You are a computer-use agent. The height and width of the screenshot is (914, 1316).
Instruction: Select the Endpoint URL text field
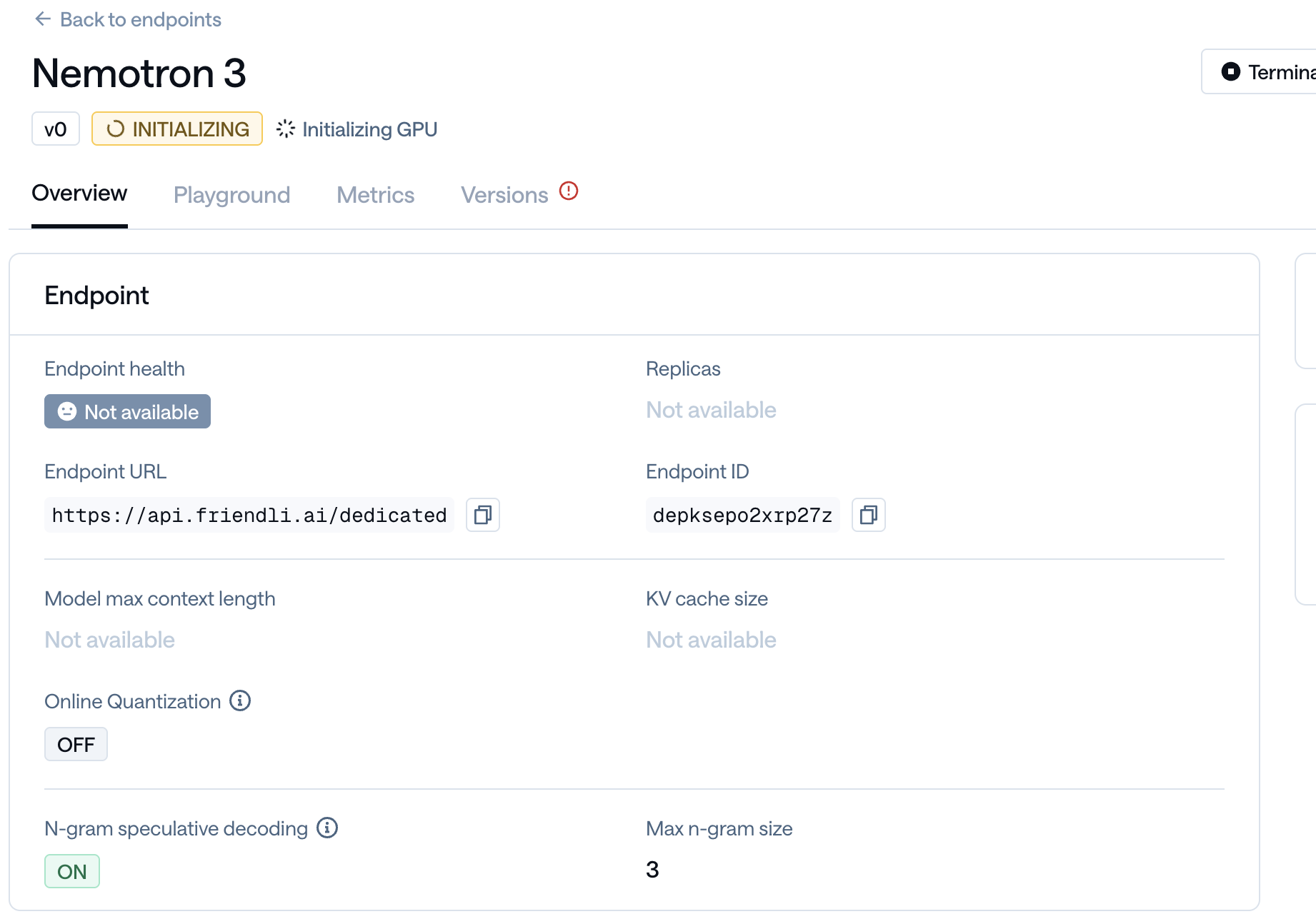tap(249, 515)
